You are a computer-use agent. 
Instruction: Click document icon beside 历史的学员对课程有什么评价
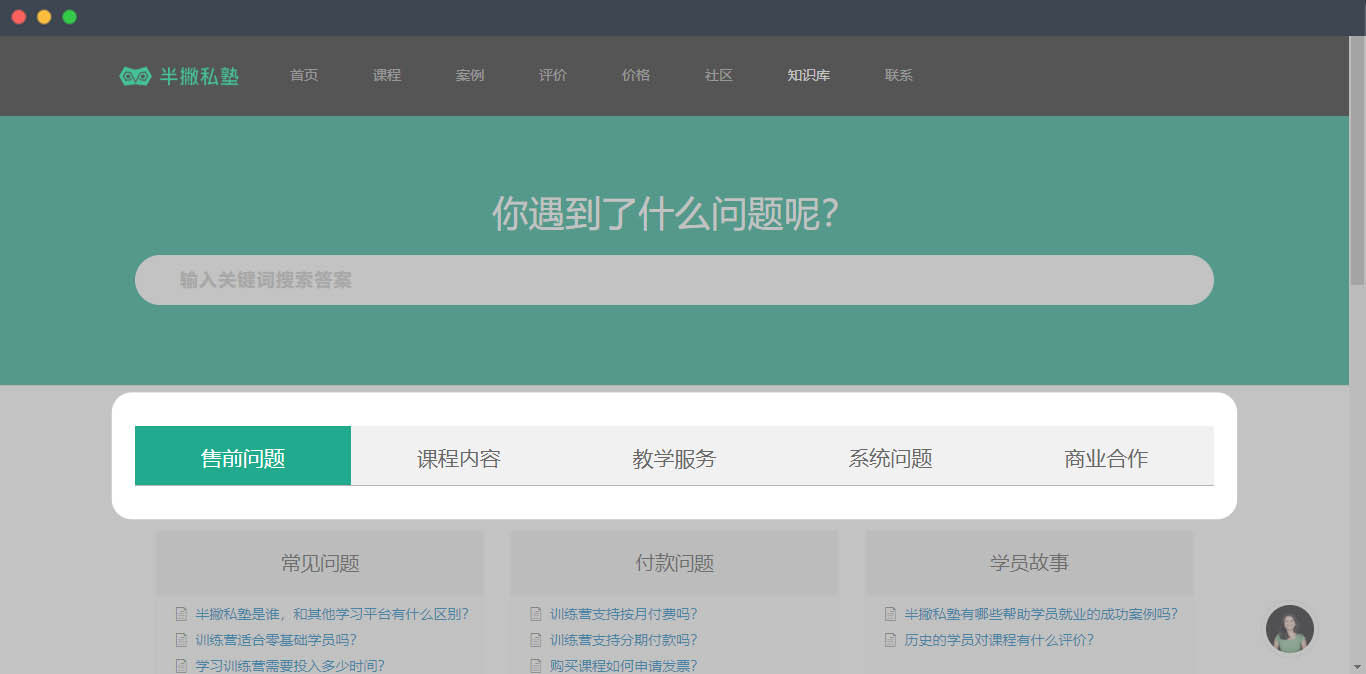coord(891,640)
